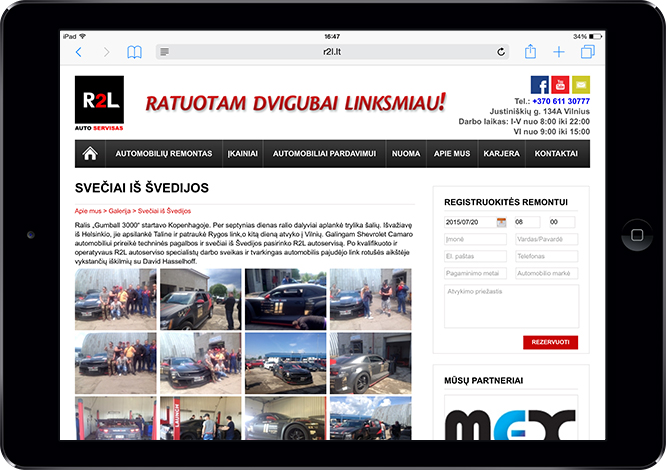Click the yellow email envelope icon
Image resolution: width=666 pixels, height=470 pixels.
point(581,85)
